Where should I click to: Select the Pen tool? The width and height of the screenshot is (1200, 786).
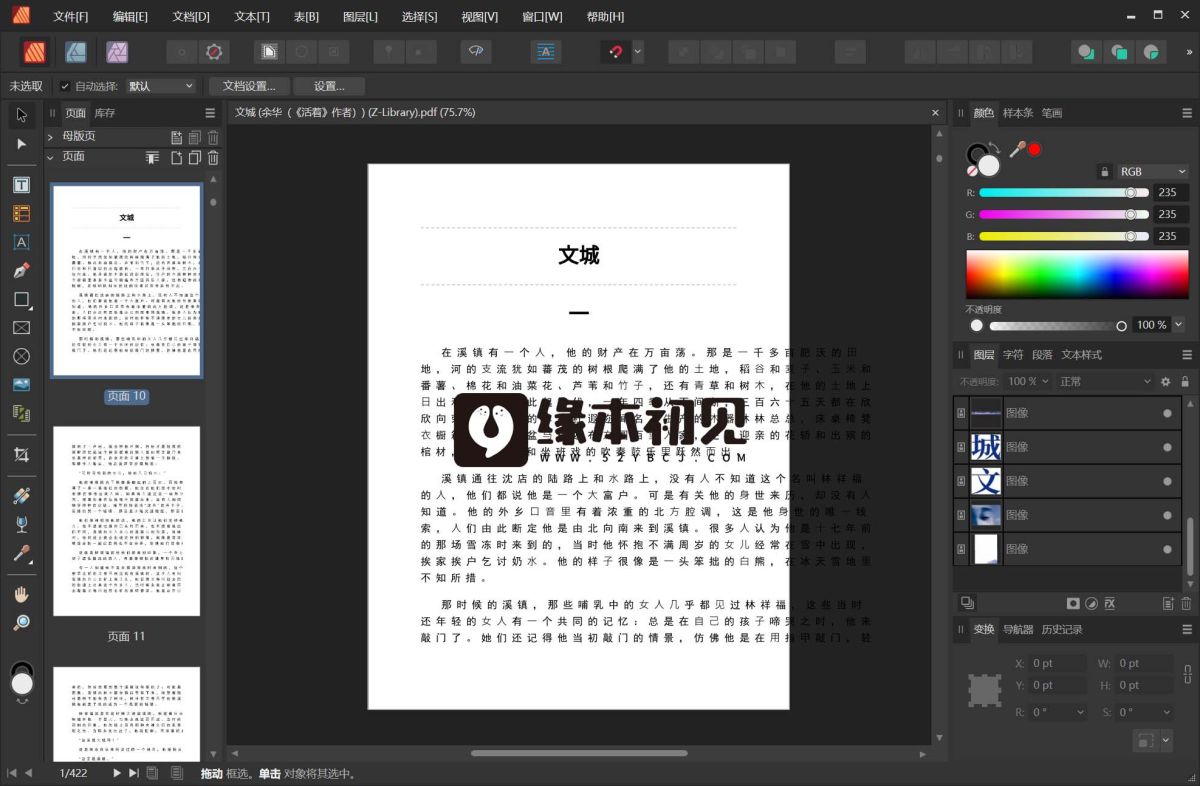pyautogui.click(x=22, y=270)
